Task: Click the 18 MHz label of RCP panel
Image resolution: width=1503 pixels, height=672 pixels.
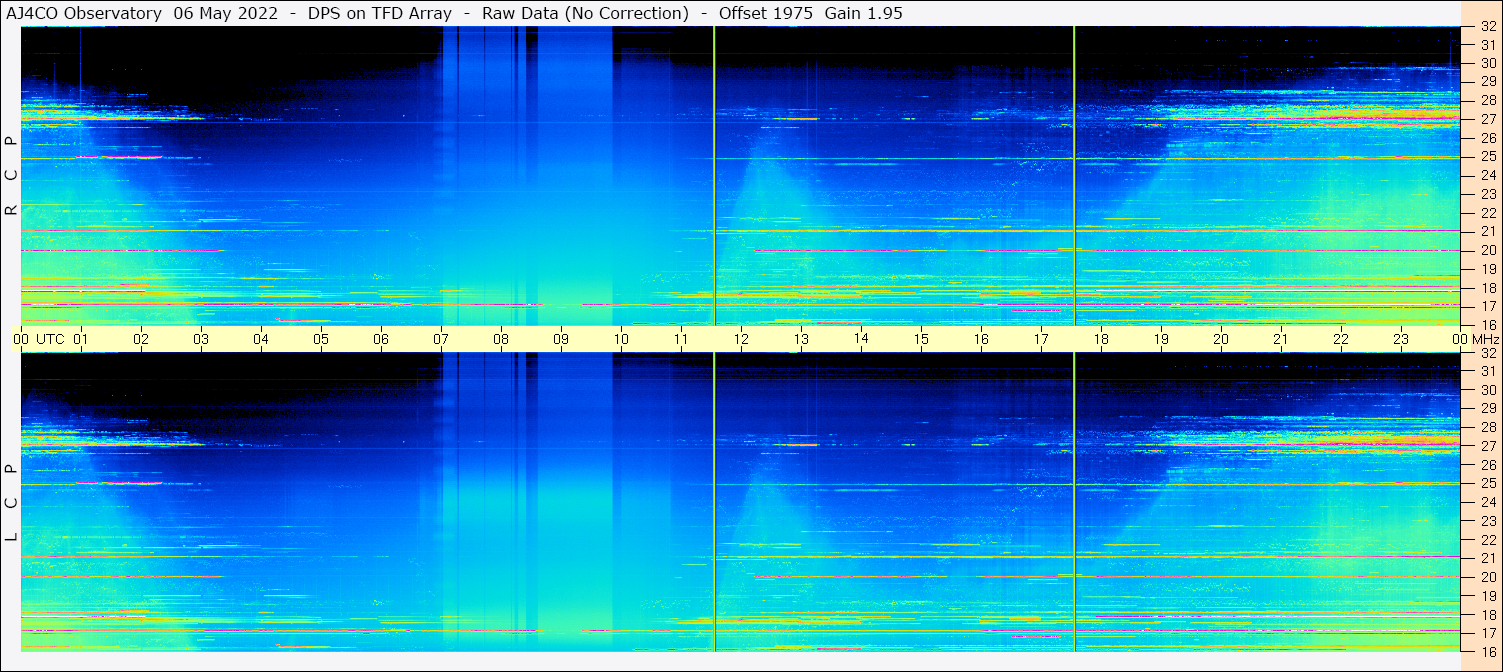Action: click(1488, 288)
